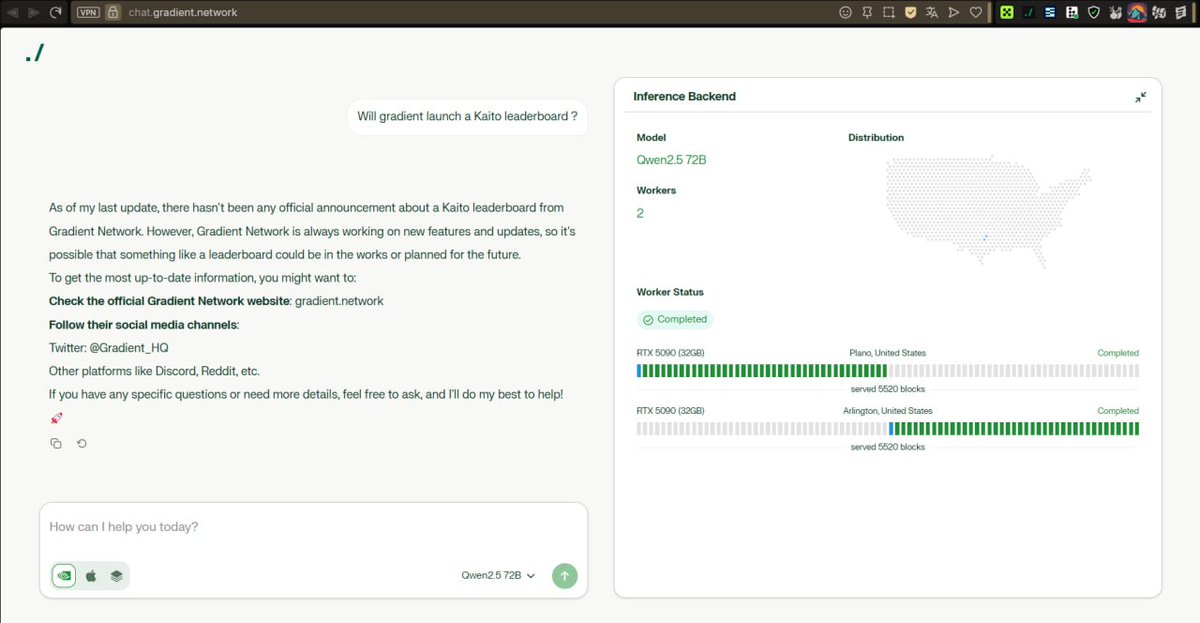Viewport: 1200px width, 623px height.
Task: Click the Plano RTX 5090 progress bar
Action: 888,371
